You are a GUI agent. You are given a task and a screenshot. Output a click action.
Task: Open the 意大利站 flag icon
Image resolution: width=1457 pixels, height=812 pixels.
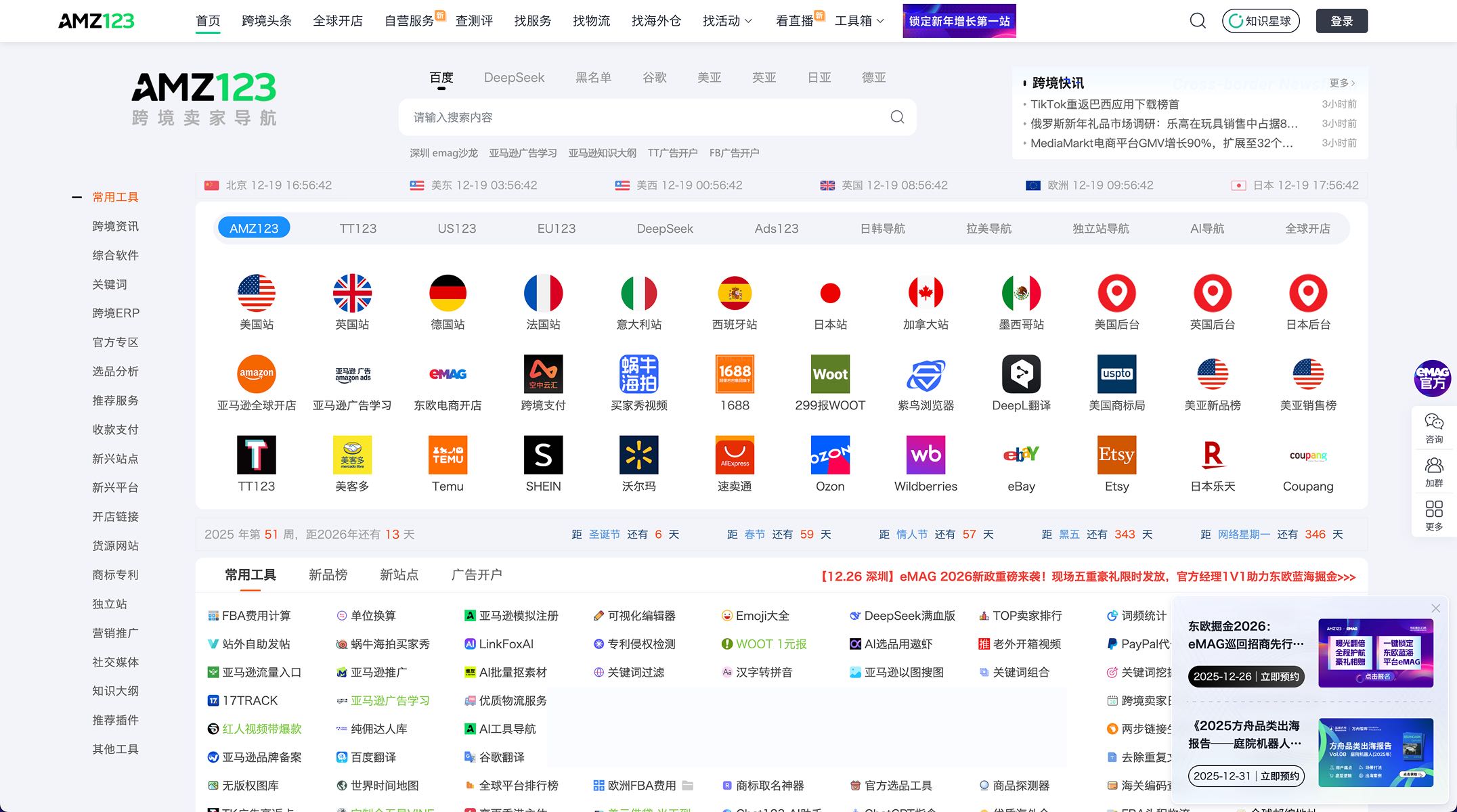pos(638,293)
